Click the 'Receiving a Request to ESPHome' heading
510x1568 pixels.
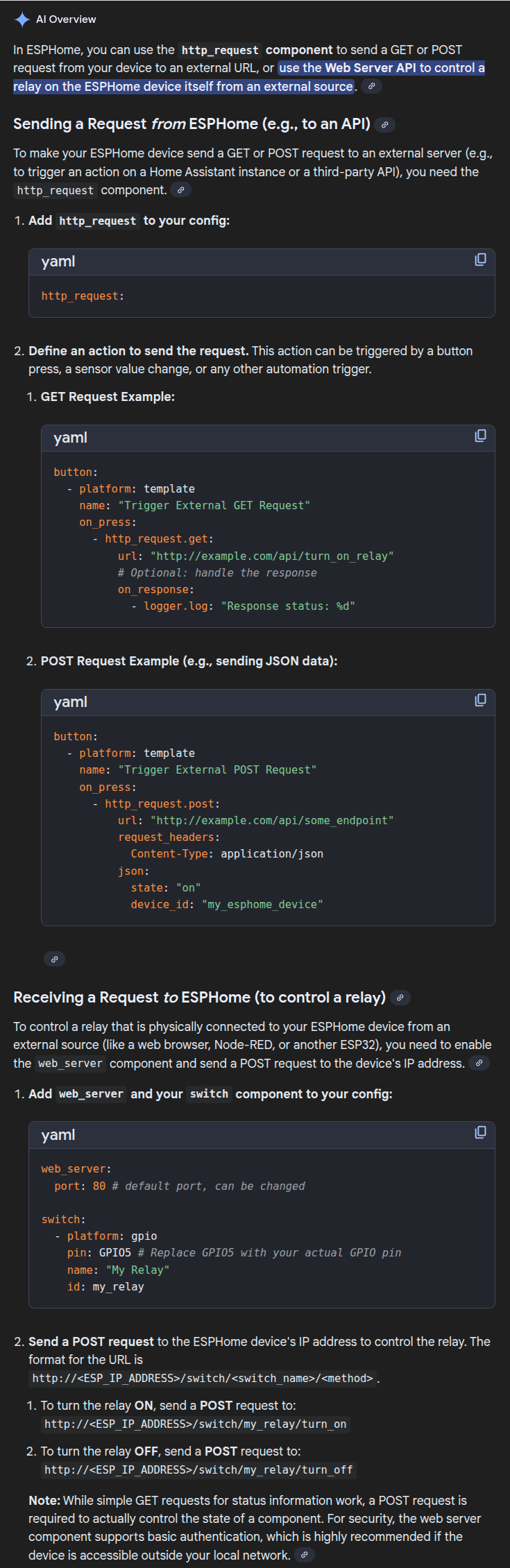point(199,997)
